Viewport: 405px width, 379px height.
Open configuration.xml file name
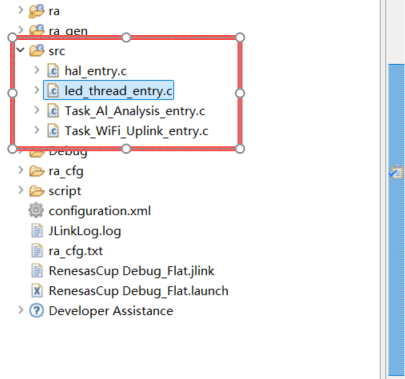point(100,211)
